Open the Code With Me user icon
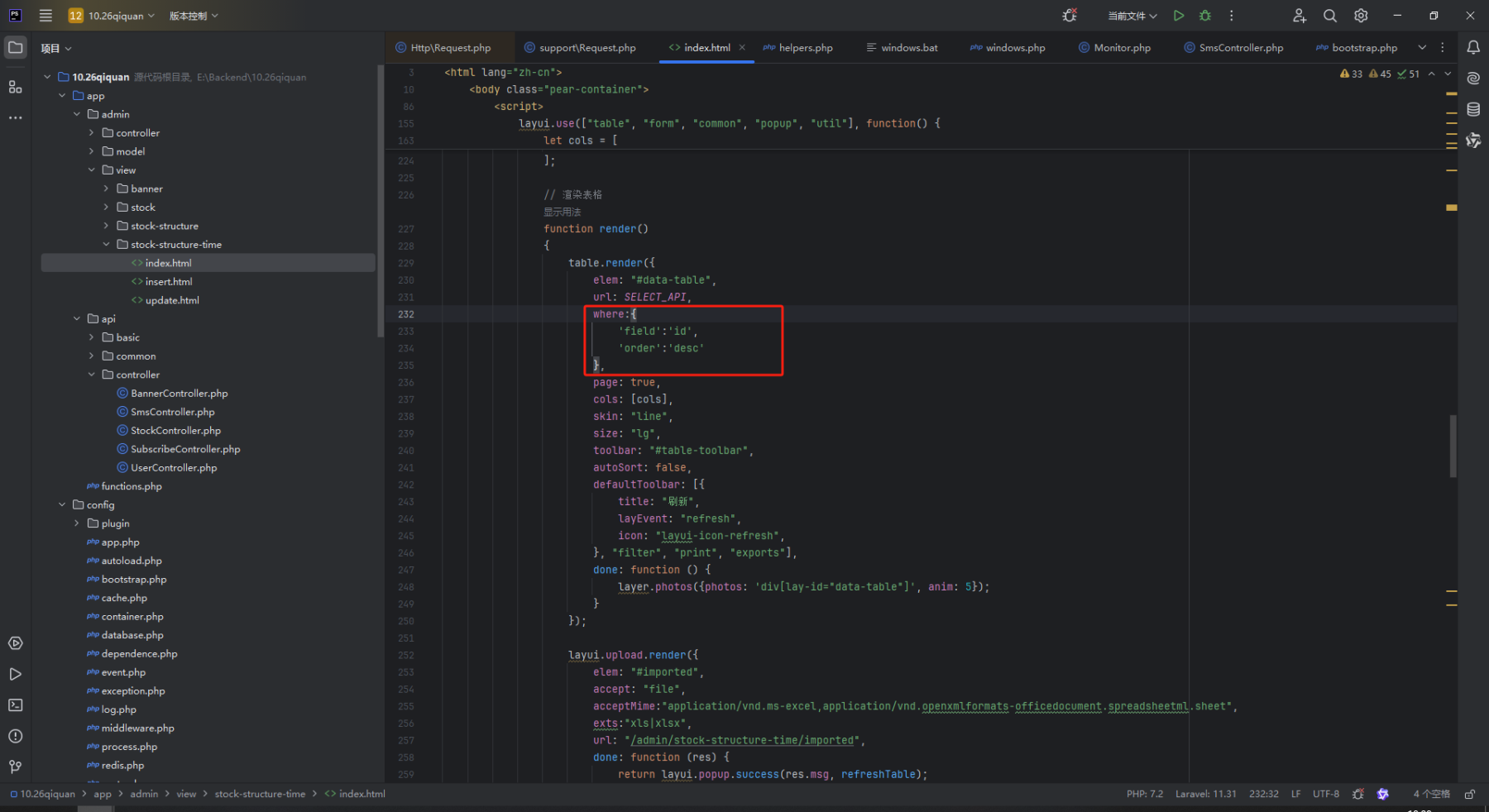Viewport: 1489px width, 812px height. click(1300, 16)
